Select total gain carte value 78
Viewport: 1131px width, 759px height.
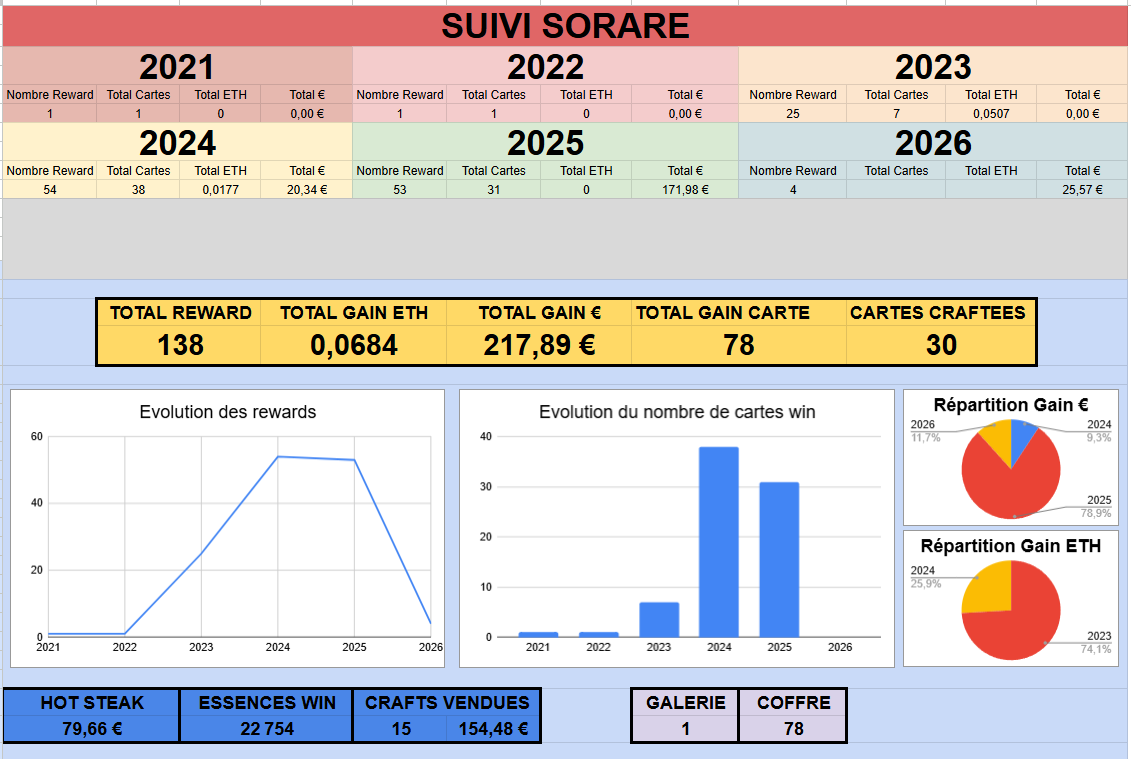point(739,345)
